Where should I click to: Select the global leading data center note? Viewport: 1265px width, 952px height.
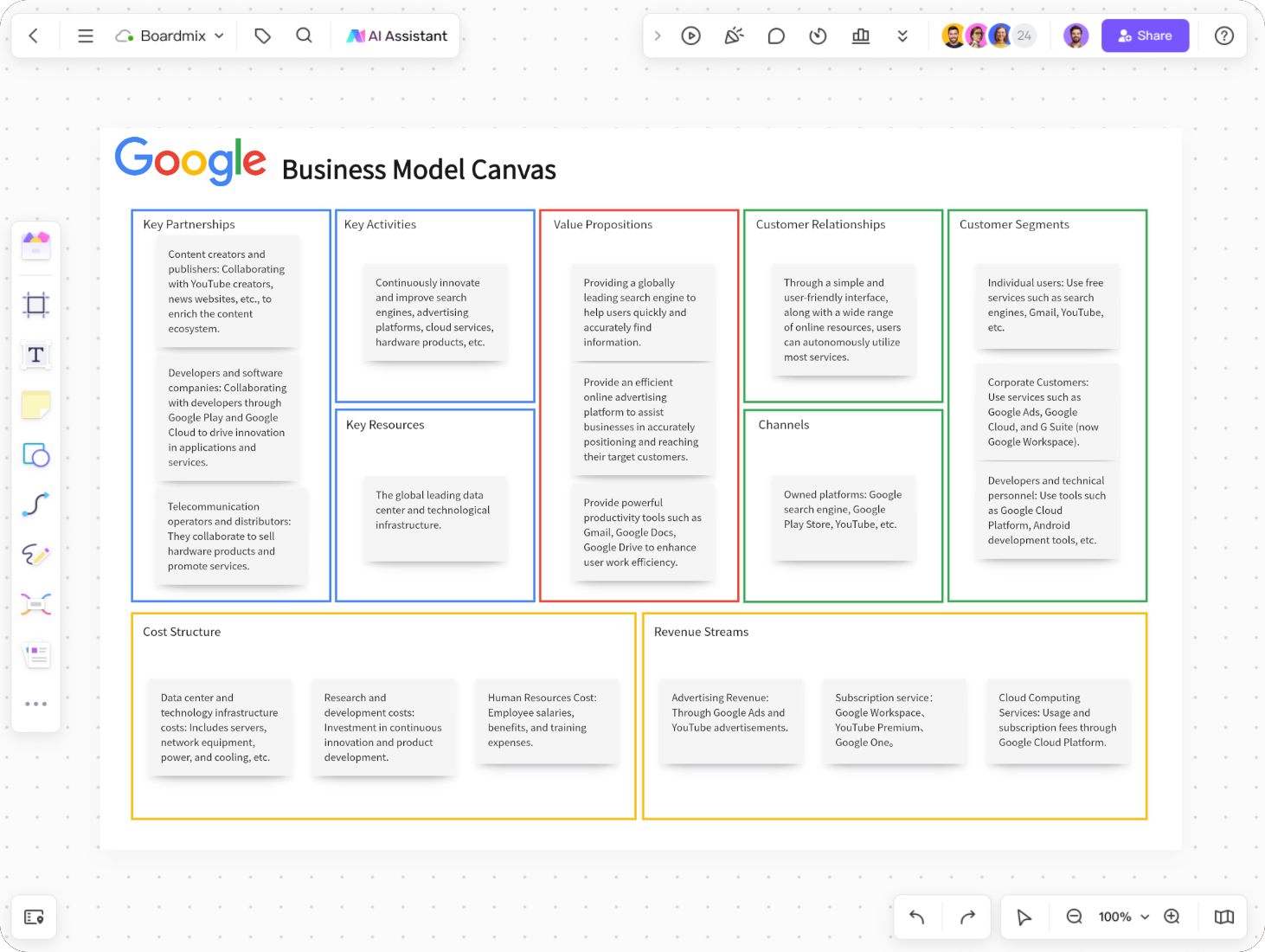[x=434, y=519]
